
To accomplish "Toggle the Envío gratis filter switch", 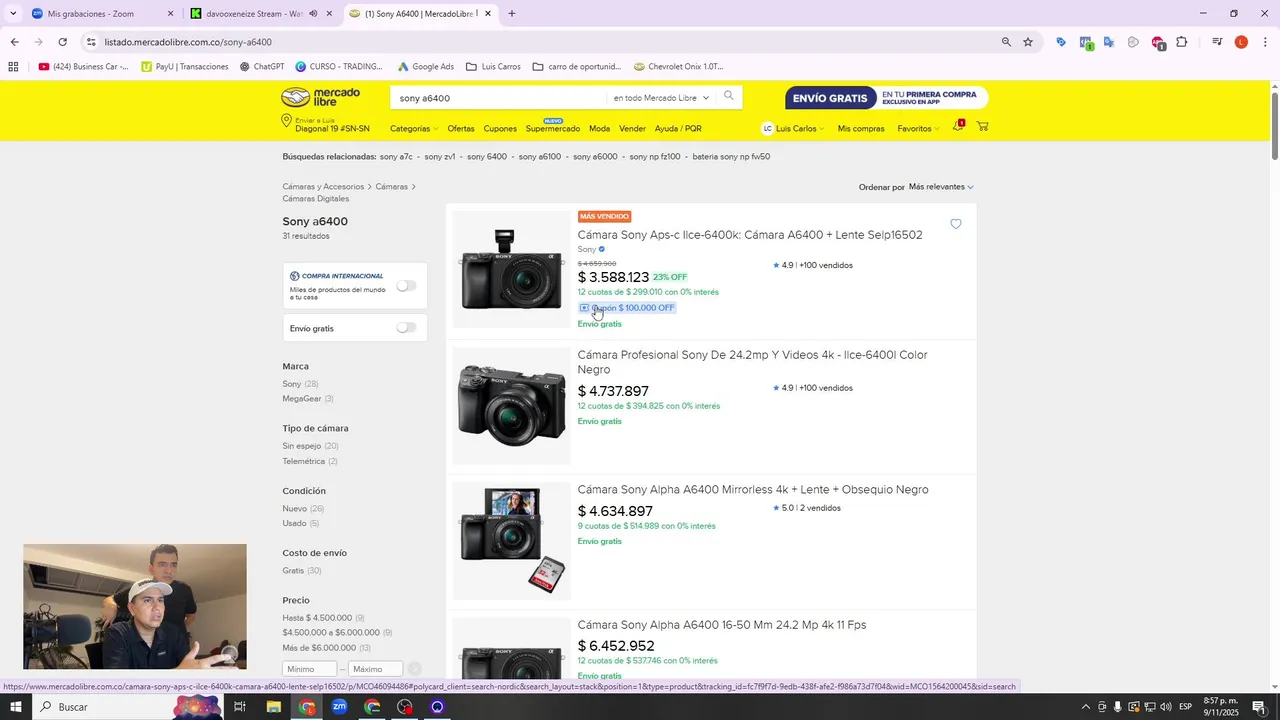I will pyautogui.click(x=406, y=328).
